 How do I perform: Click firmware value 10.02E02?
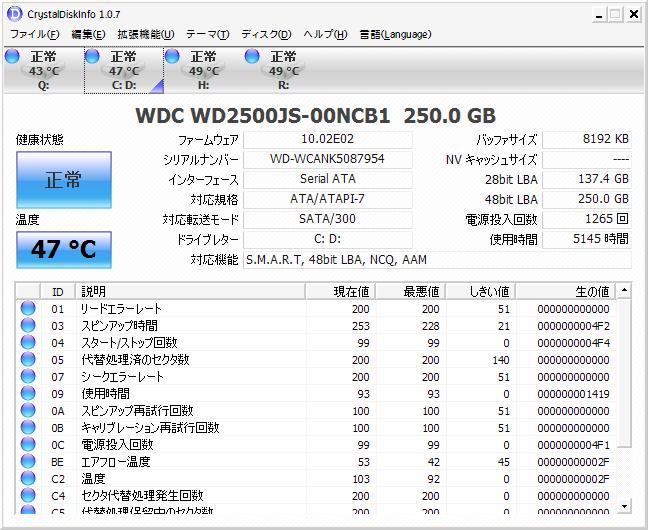328,139
